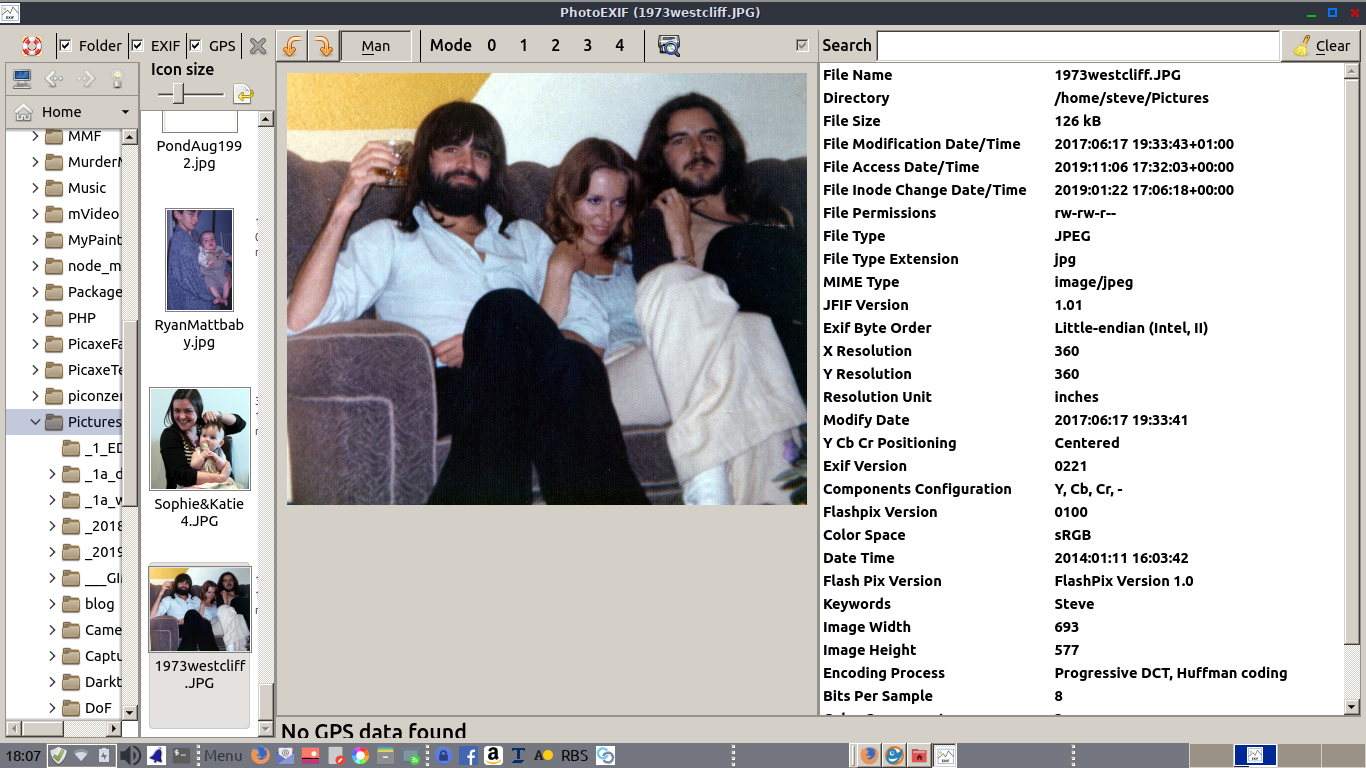
Task: Go back with the left arrow icon
Action: pos(54,78)
